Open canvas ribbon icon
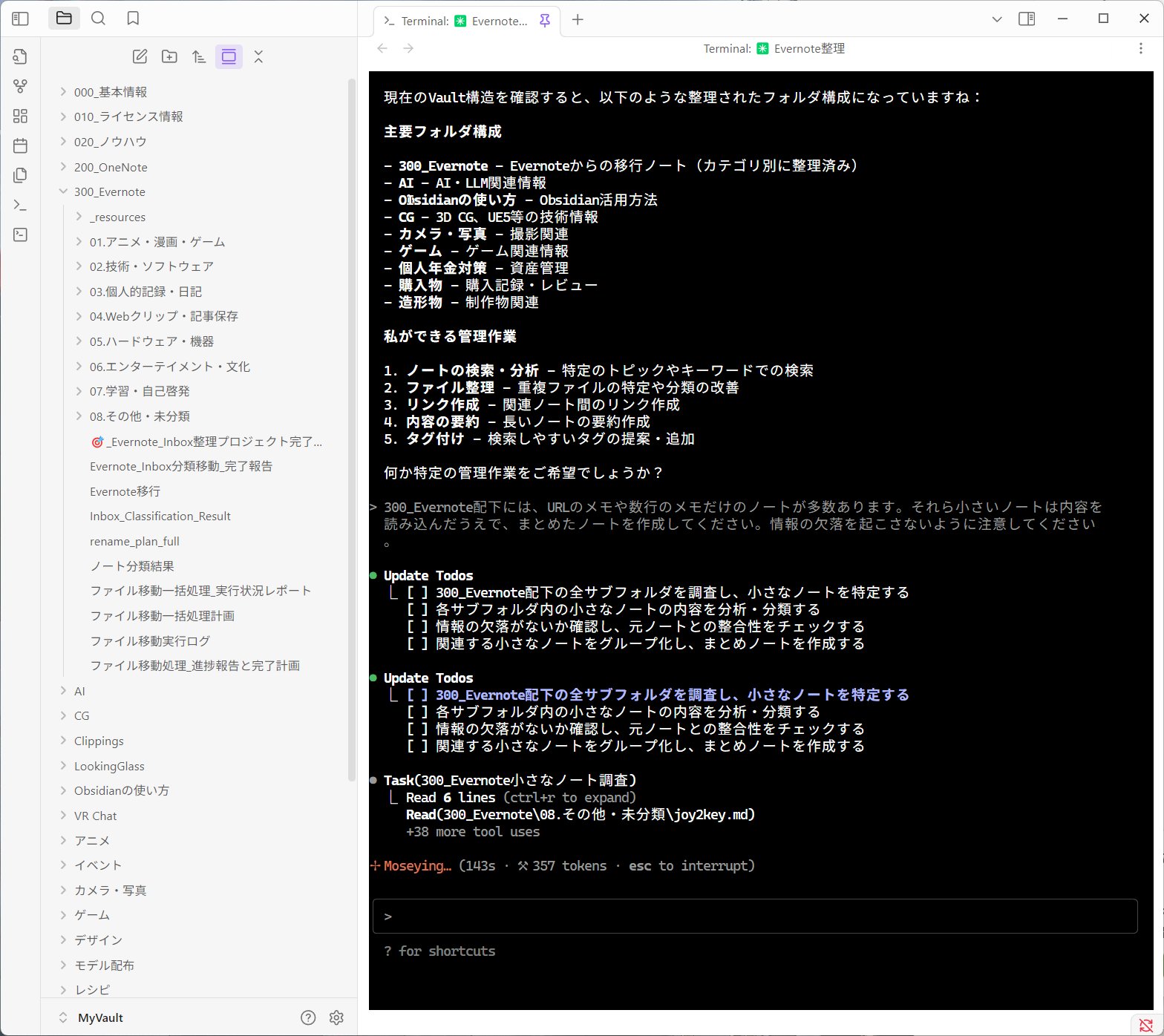 click(x=21, y=116)
